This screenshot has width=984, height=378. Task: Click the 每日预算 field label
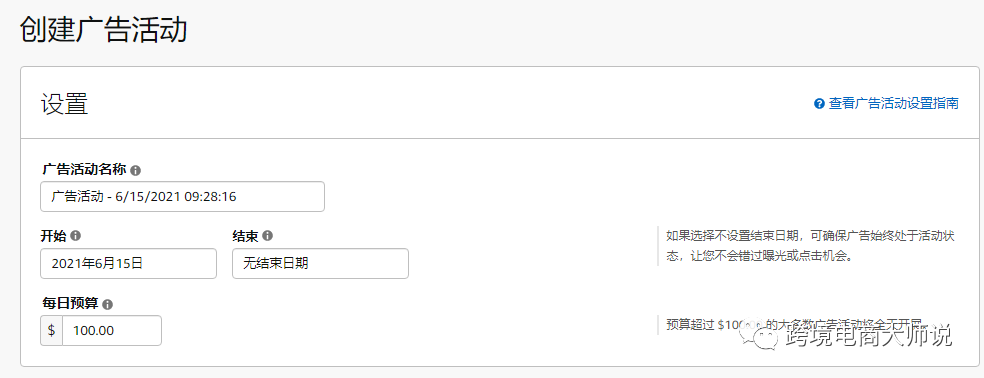70,304
